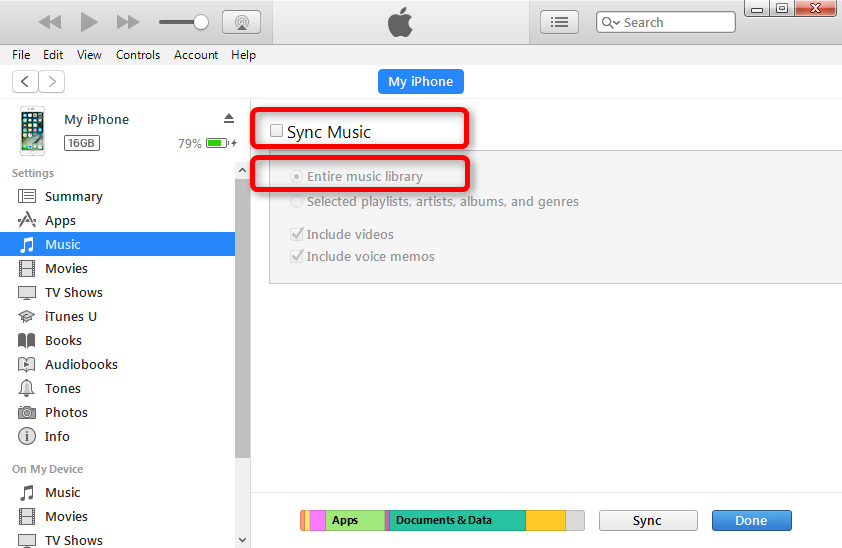Open the Controls menu
The height and width of the screenshot is (548, 842).
click(137, 55)
